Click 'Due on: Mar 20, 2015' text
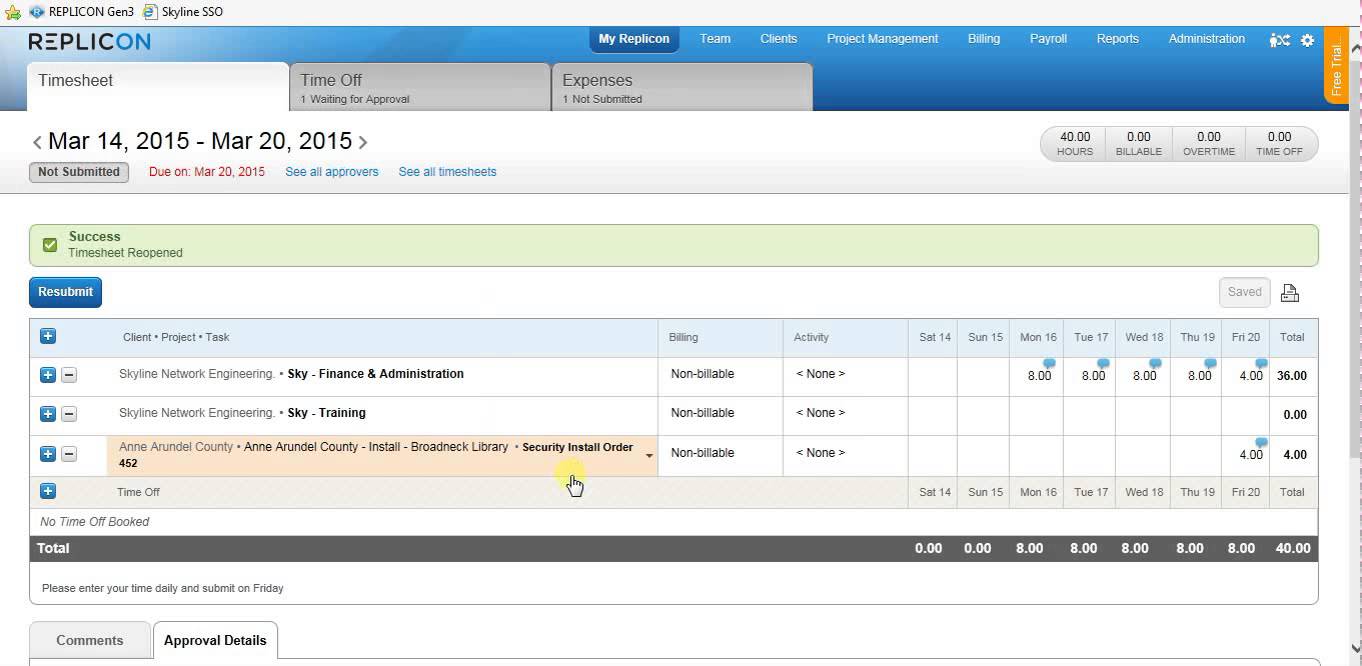1362x666 pixels. pos(207,172)
